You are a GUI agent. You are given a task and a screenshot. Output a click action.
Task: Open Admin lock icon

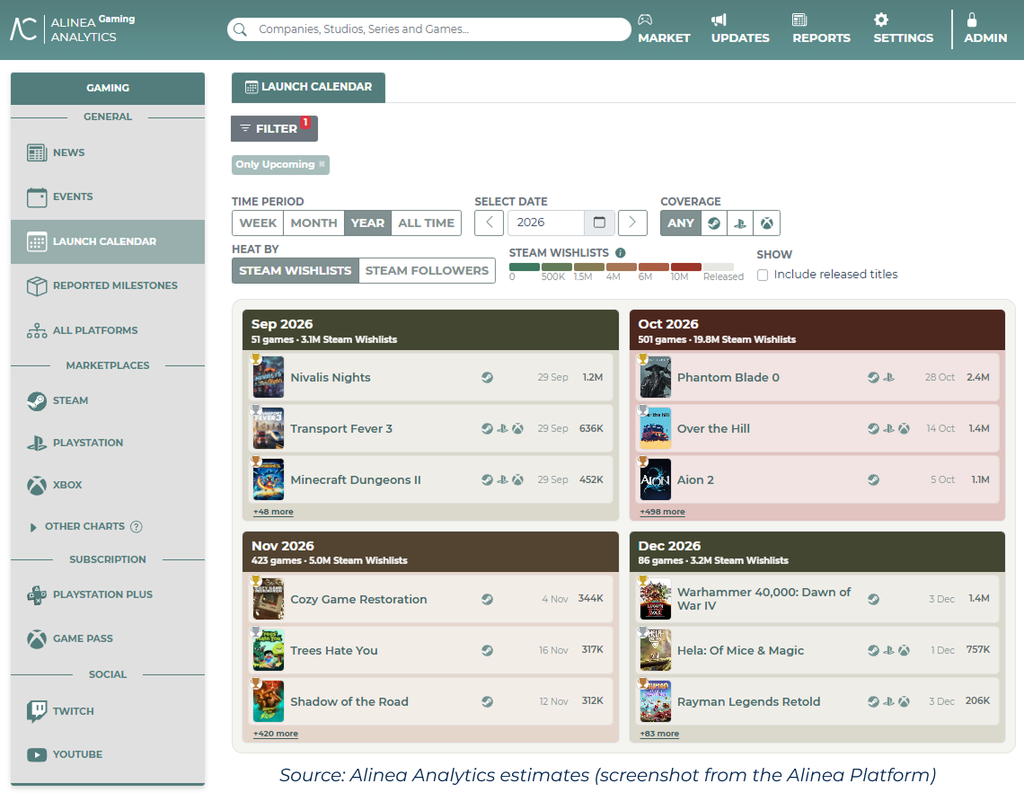click(972, 19)
